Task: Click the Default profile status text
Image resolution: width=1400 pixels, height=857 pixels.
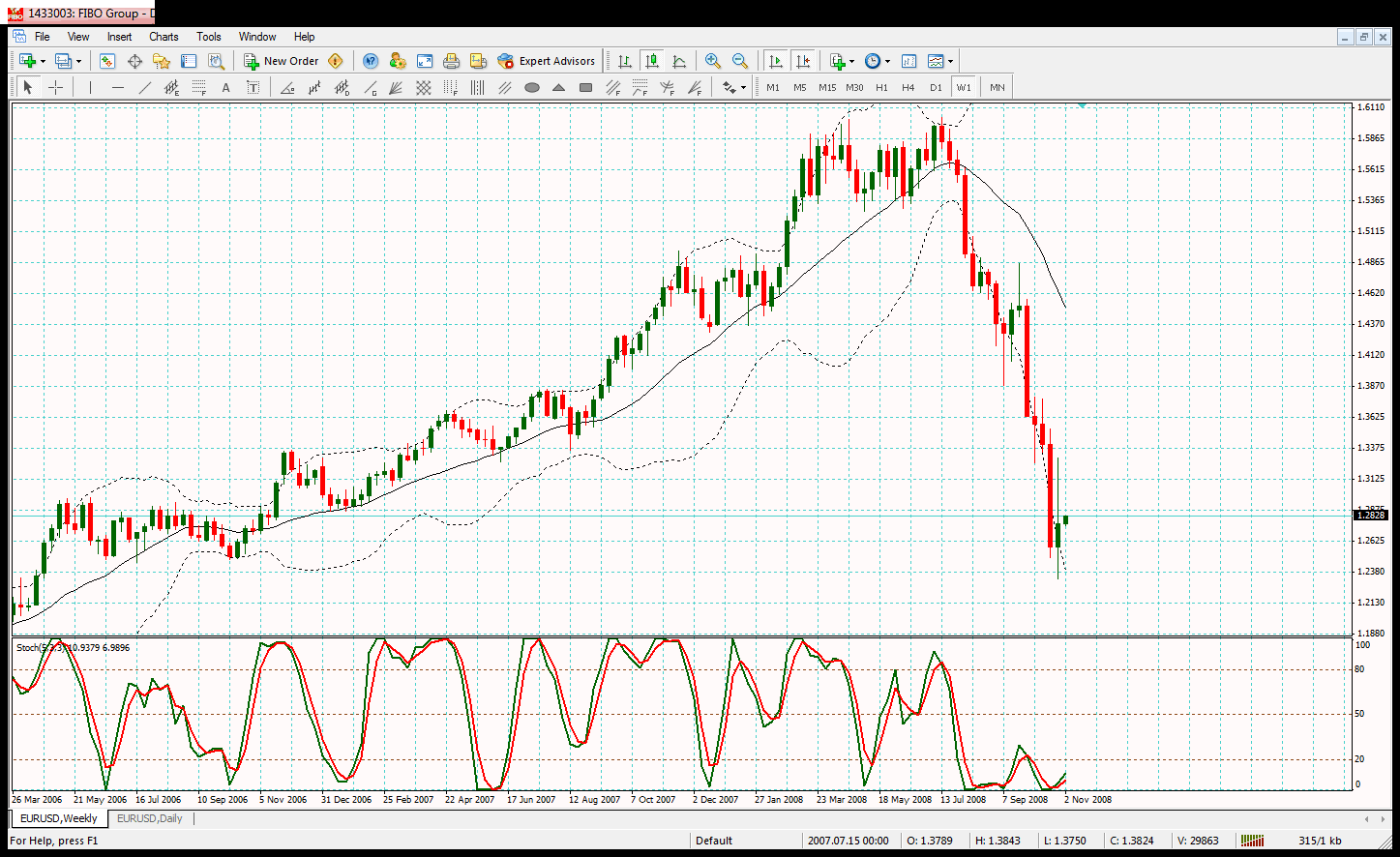Action: click(714, 841)
